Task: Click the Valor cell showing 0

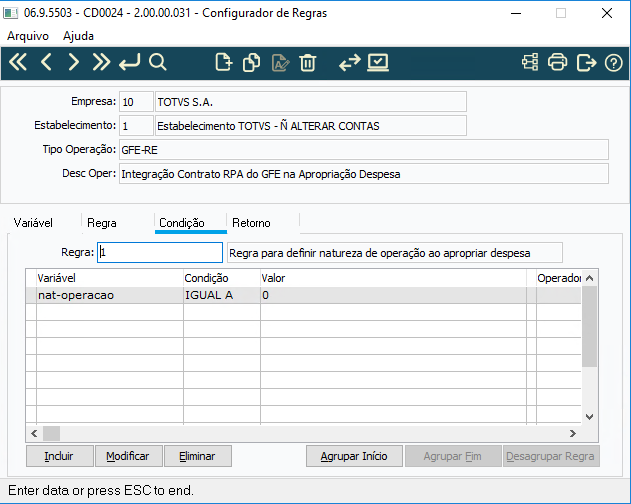Action: point(393,295)
